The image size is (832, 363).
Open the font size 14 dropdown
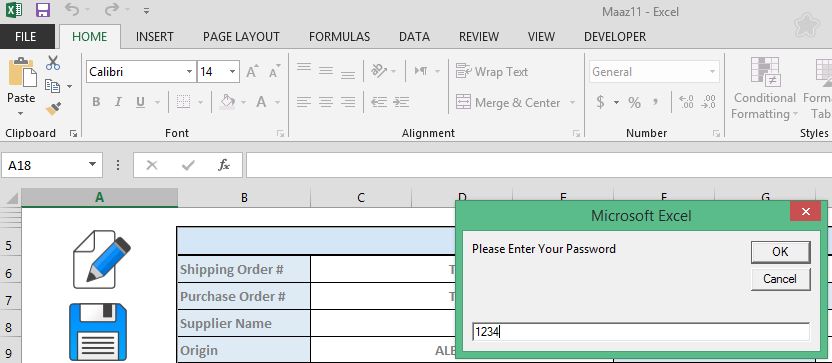[x=232, y=72]
